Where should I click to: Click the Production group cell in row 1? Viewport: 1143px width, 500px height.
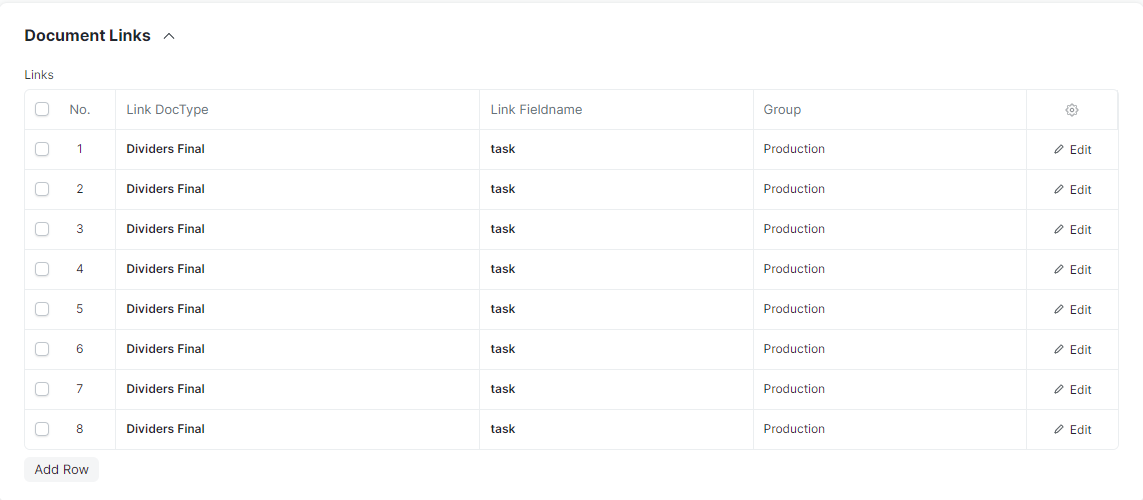click(890, 149)
